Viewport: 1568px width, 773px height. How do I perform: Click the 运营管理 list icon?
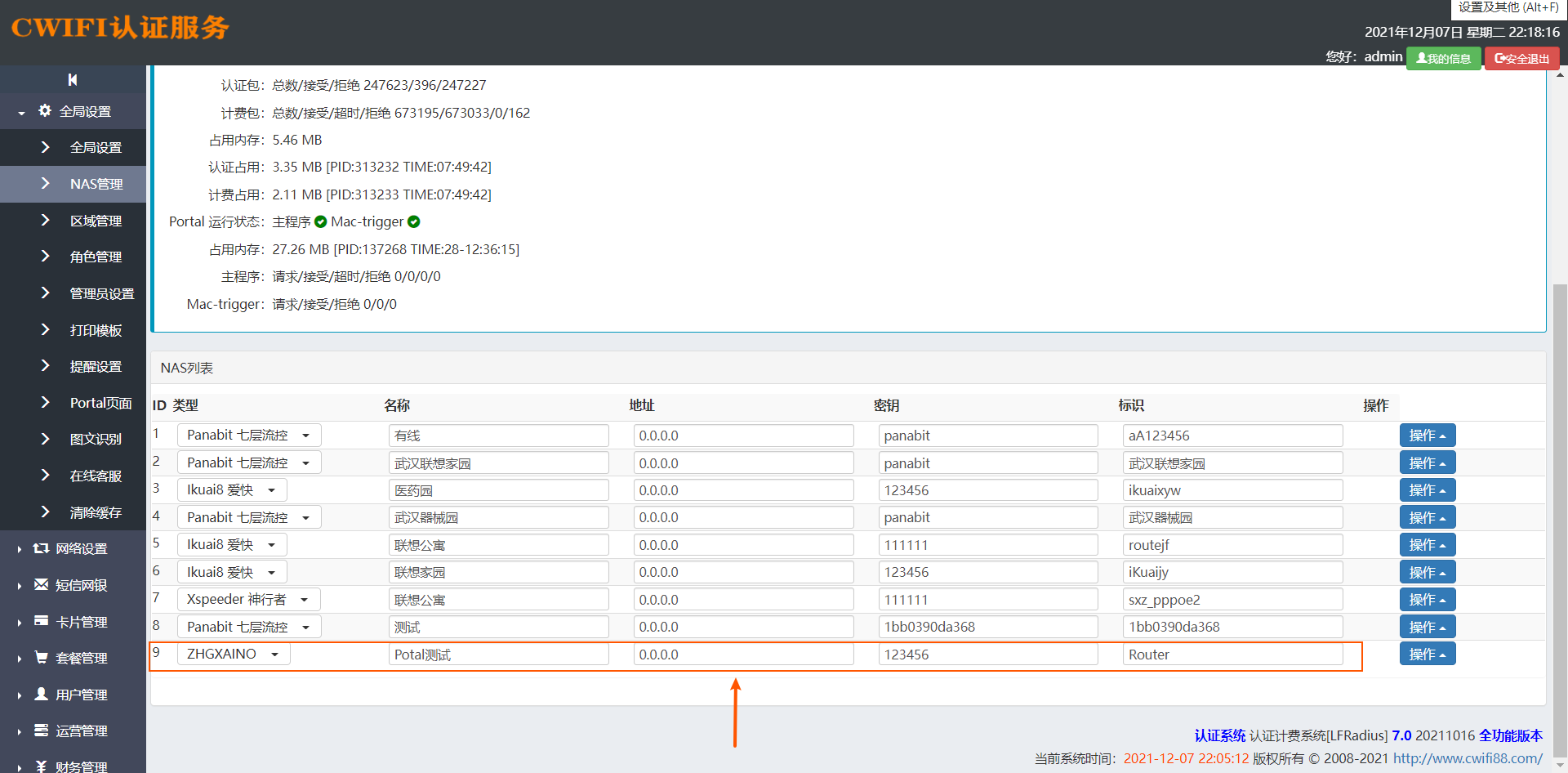[41, 731]
